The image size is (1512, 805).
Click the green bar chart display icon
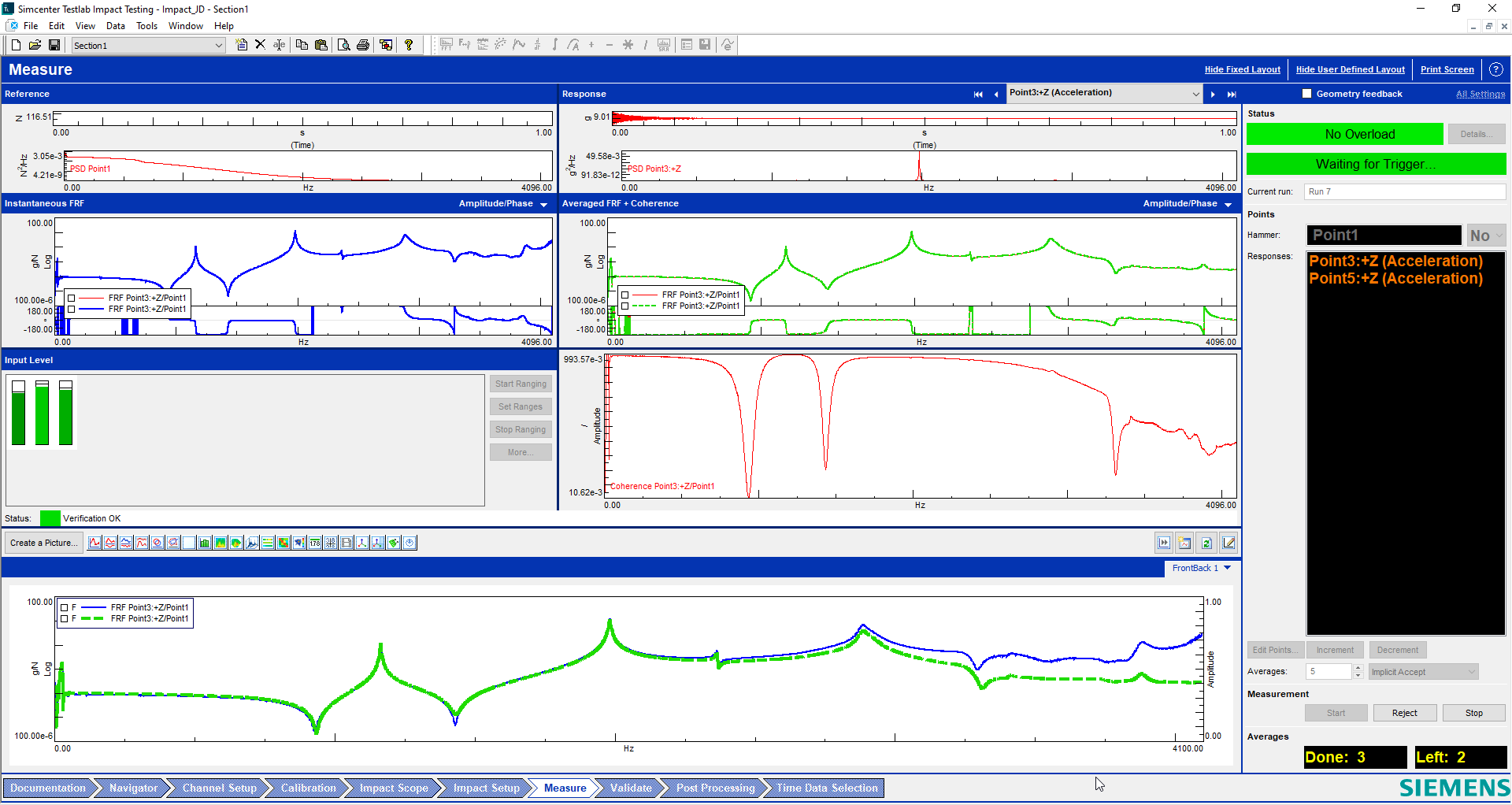(x=205, y=543)
